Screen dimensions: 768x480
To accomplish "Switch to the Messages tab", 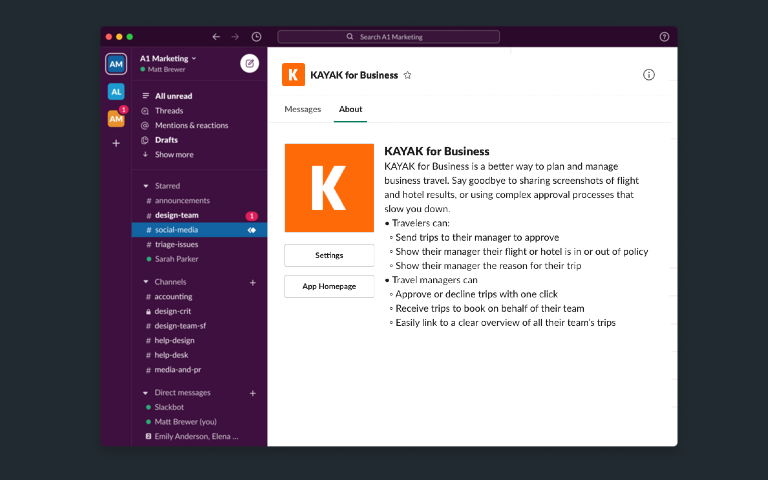I will click(303, 109).
